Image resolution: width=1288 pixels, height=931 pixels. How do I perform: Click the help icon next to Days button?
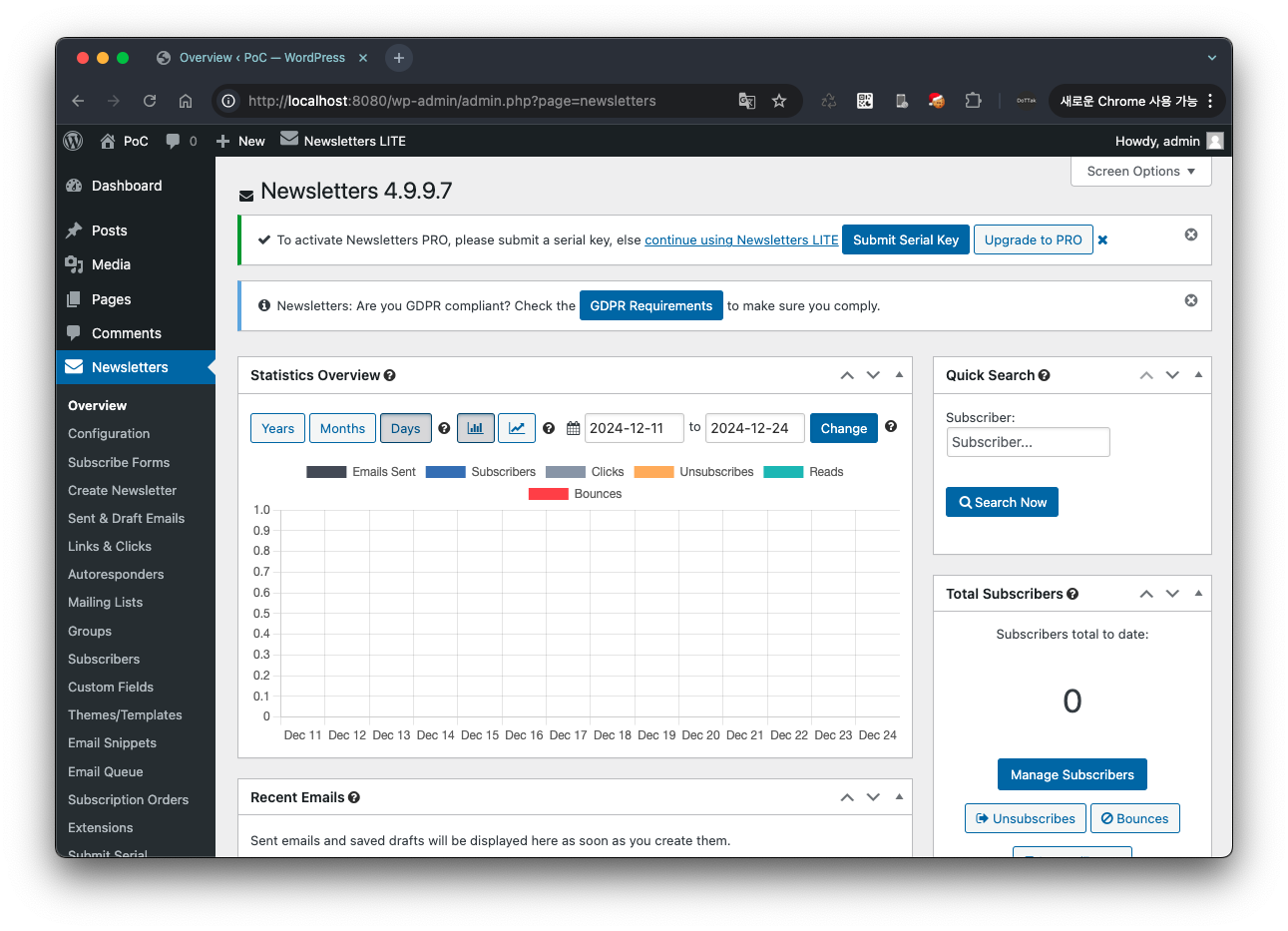(444, 428)
